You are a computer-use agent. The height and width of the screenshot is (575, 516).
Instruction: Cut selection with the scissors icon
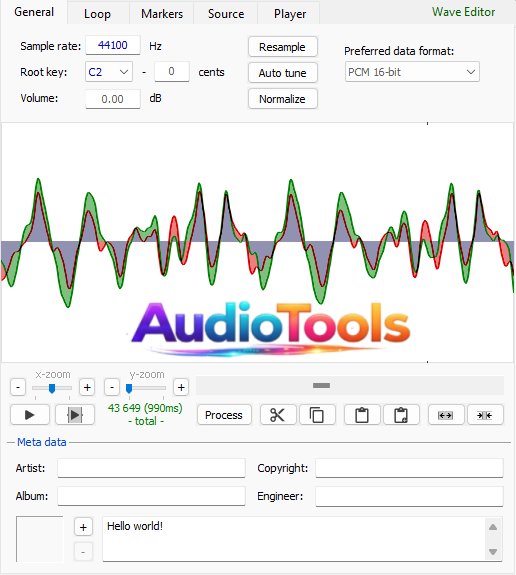pyautogui.click(x=278, y=415)
